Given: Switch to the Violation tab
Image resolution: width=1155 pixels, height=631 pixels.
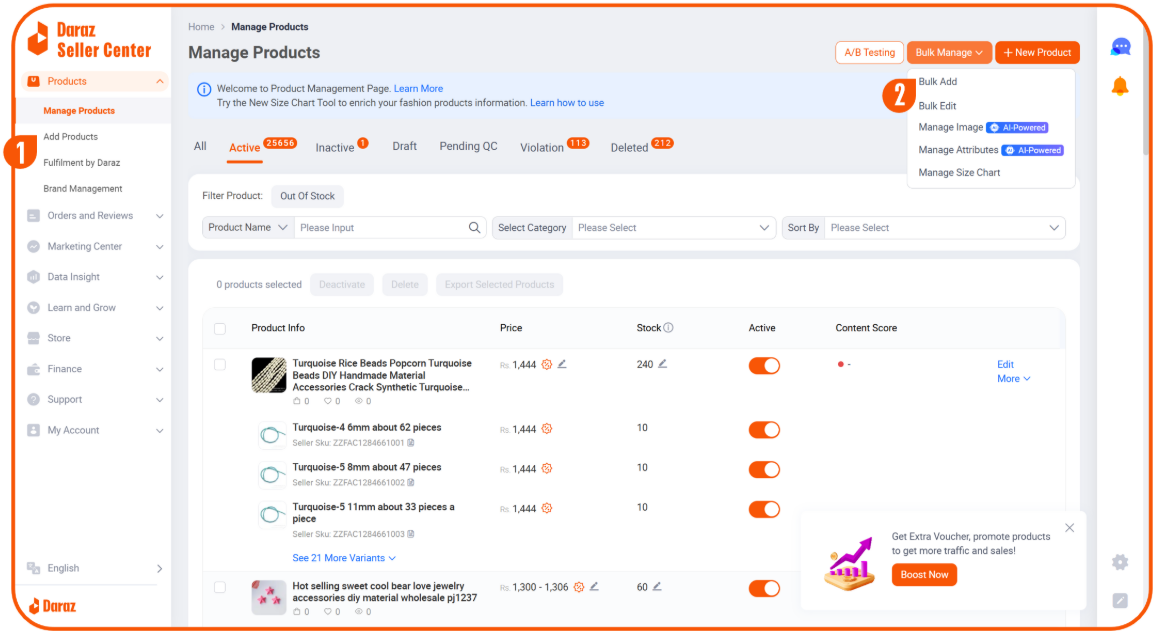Looking at the screenshot, I should click(542, 148).
